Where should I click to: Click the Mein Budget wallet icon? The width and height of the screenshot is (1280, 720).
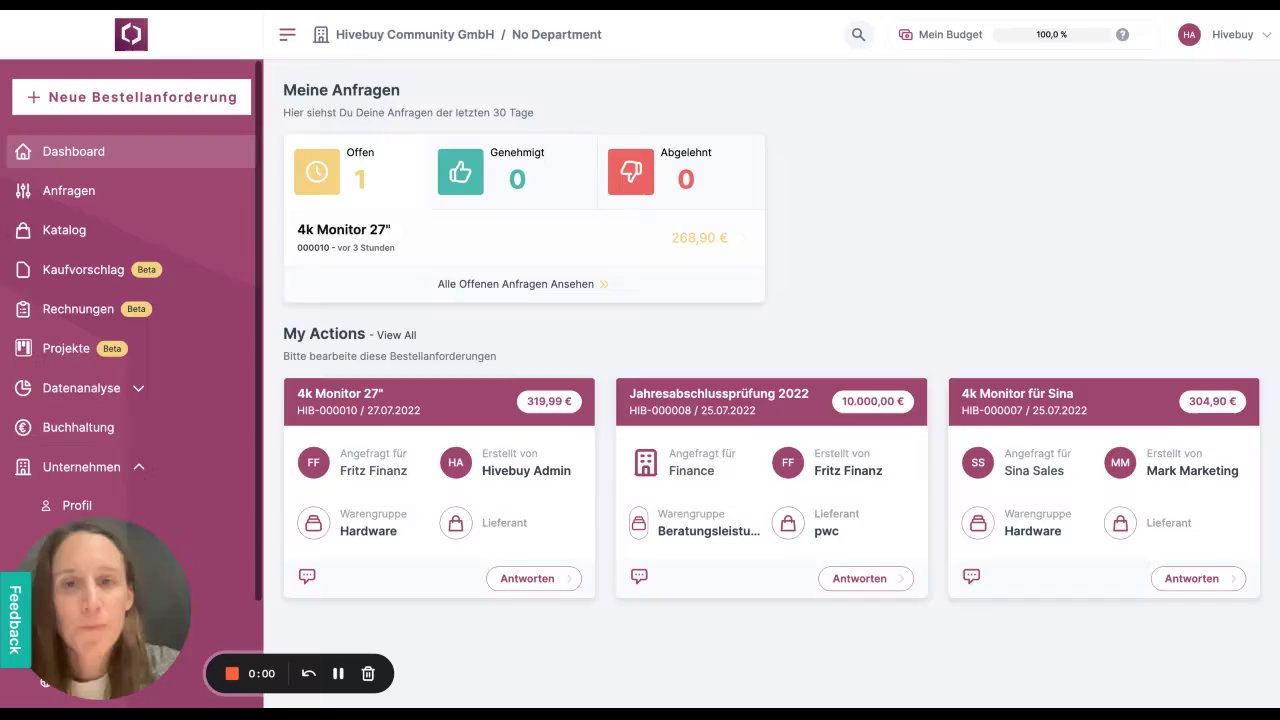906,34
